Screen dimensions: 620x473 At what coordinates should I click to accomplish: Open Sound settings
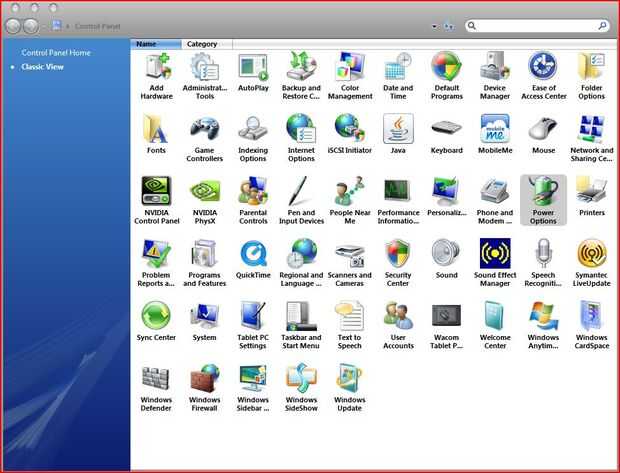[446, 259]
